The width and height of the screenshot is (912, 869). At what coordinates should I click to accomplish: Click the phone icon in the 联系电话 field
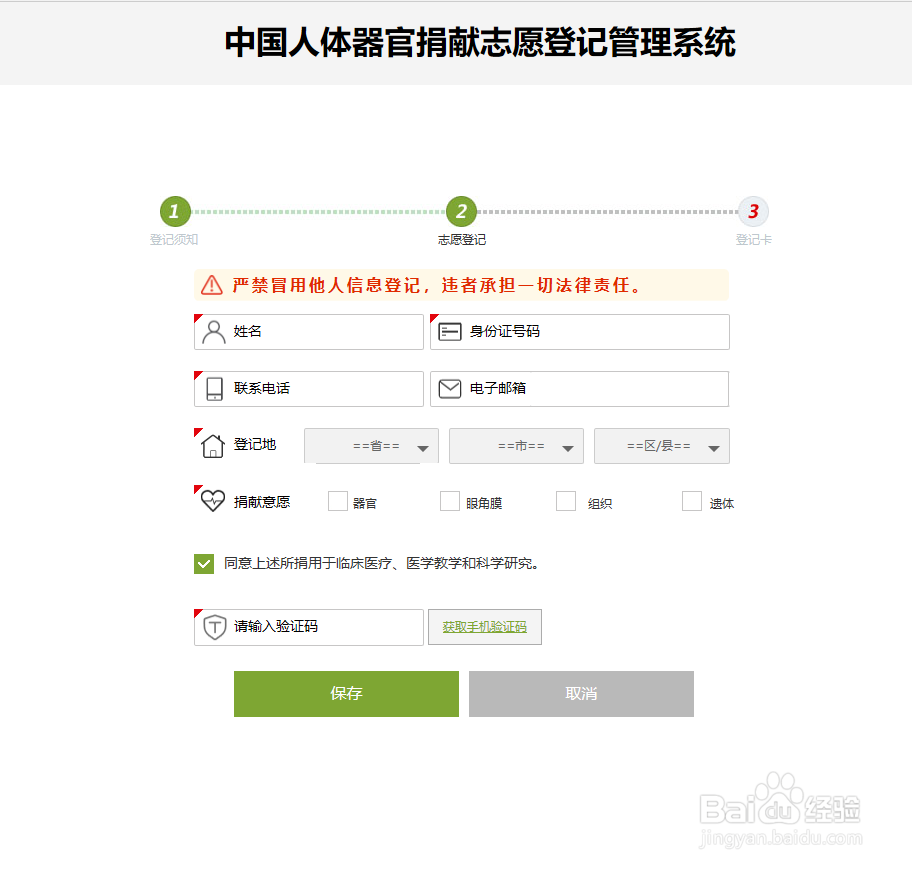[x=215, y=389]
